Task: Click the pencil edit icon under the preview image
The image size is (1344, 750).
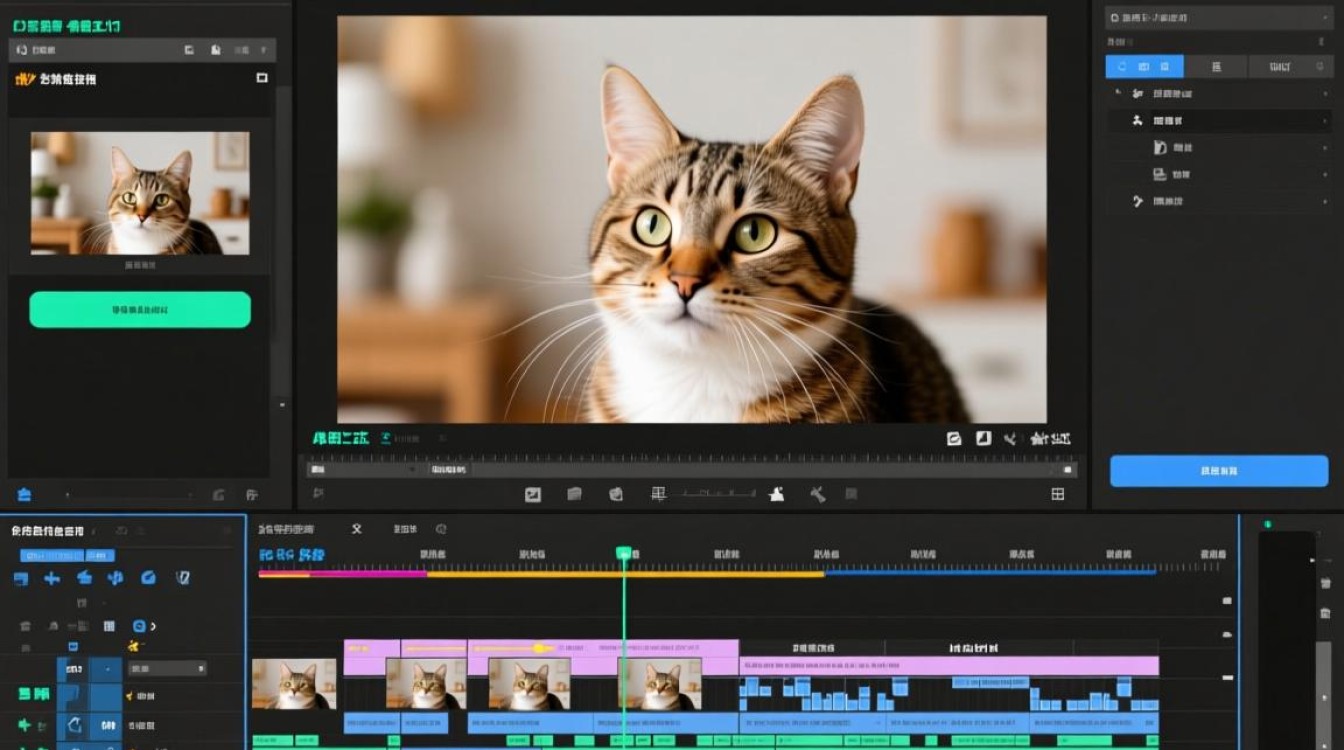Action: [x=953, y=438]
